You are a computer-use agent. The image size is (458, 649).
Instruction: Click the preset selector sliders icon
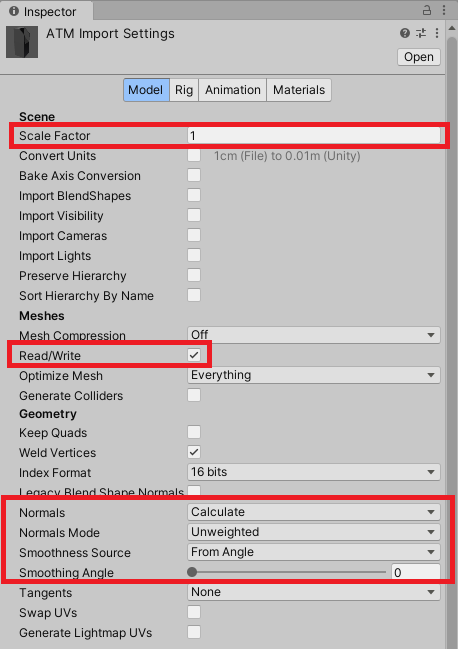(x=421, y=33)
